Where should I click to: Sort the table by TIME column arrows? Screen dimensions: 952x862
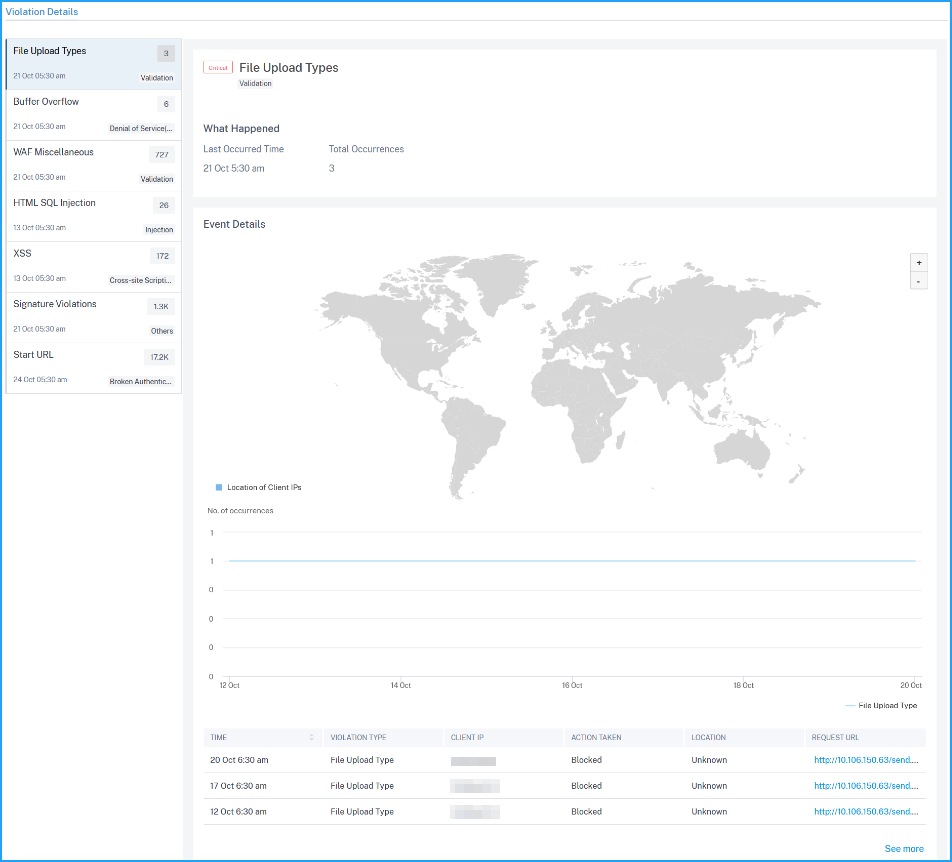click(x=311, y=738)
